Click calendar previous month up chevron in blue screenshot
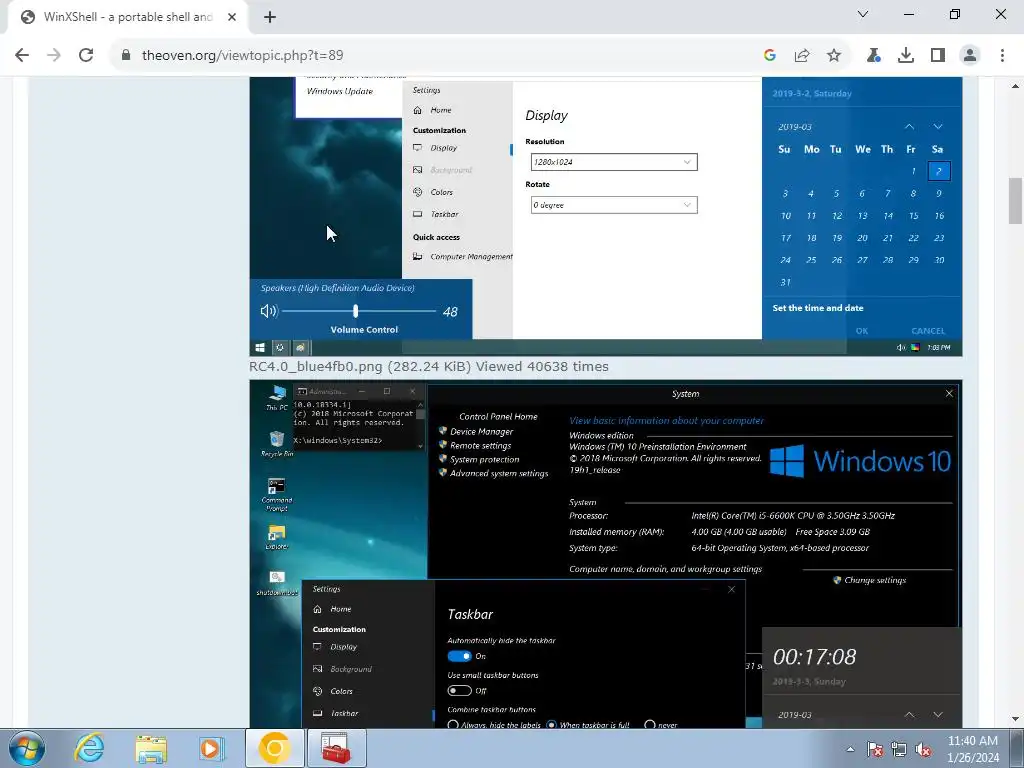The image size is (1024, 768). coord(909,127)
